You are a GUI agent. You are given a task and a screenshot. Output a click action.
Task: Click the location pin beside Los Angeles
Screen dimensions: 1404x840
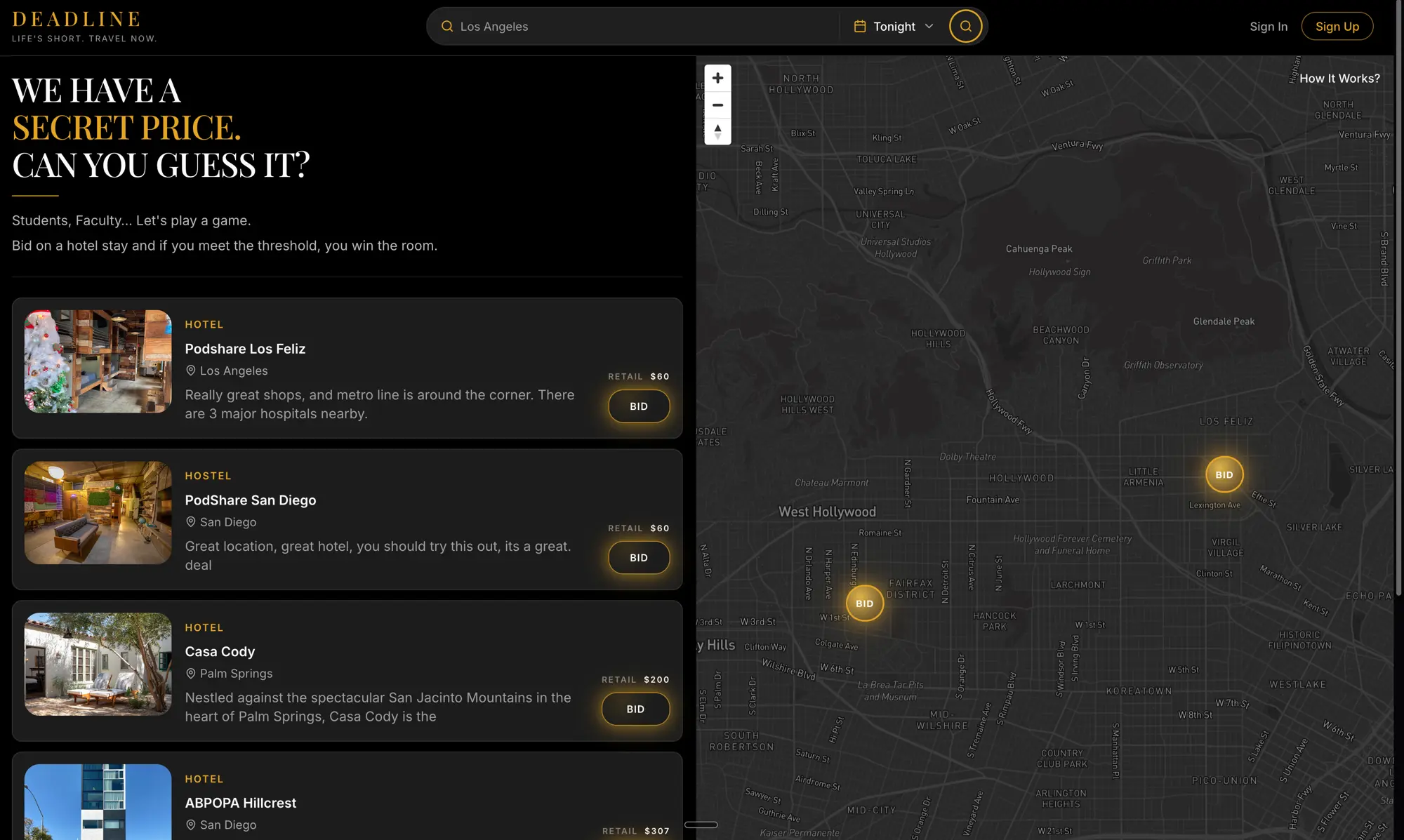pyautogui.click(x=190, y=371)
